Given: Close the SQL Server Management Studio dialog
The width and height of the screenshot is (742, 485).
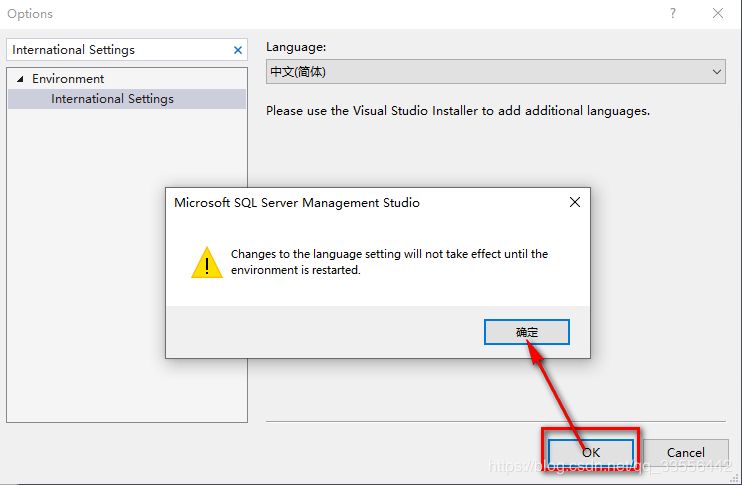Looking at the screenshot, I should tap(574, 203).
